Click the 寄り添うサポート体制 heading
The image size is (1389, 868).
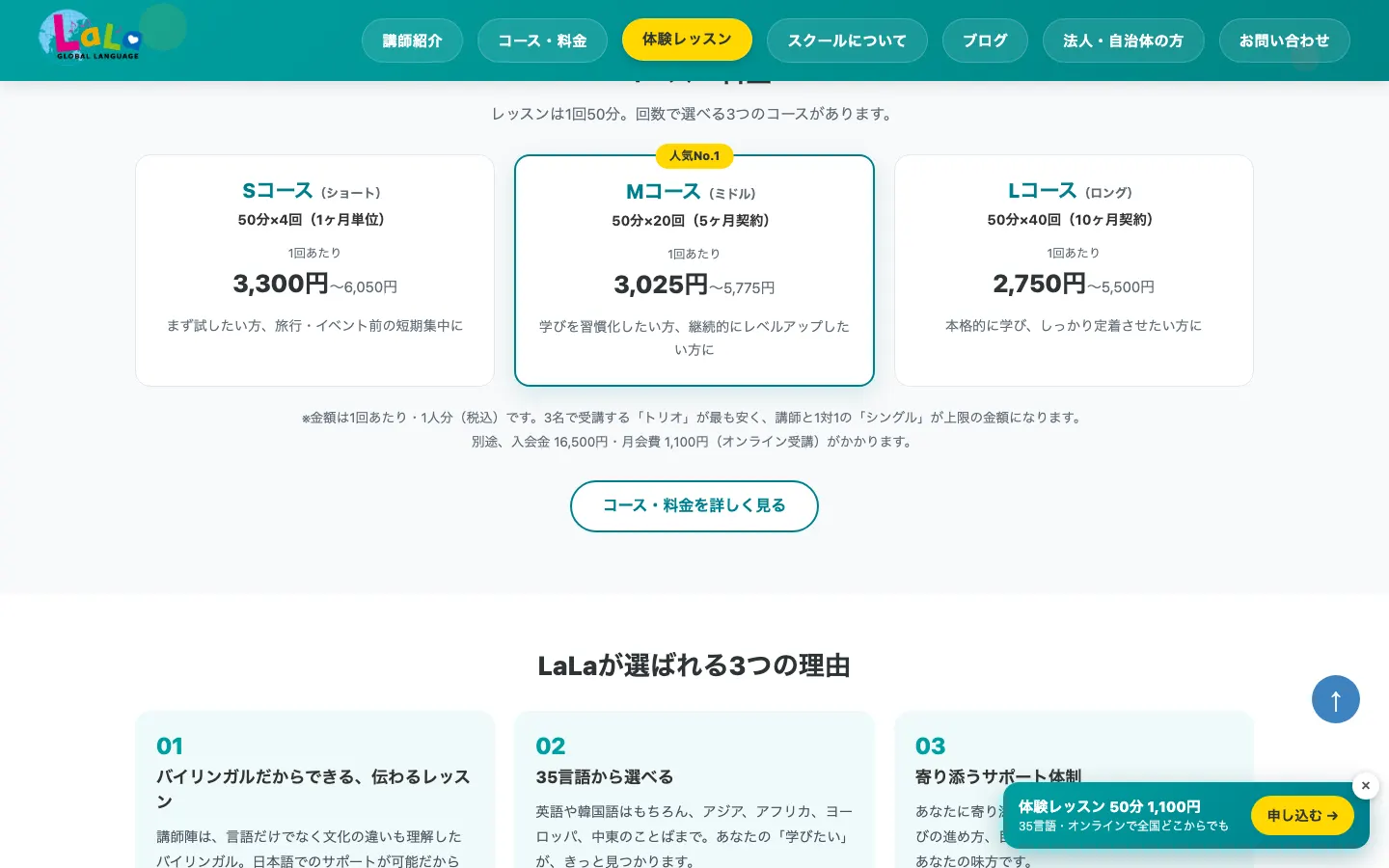click(998, 776)
